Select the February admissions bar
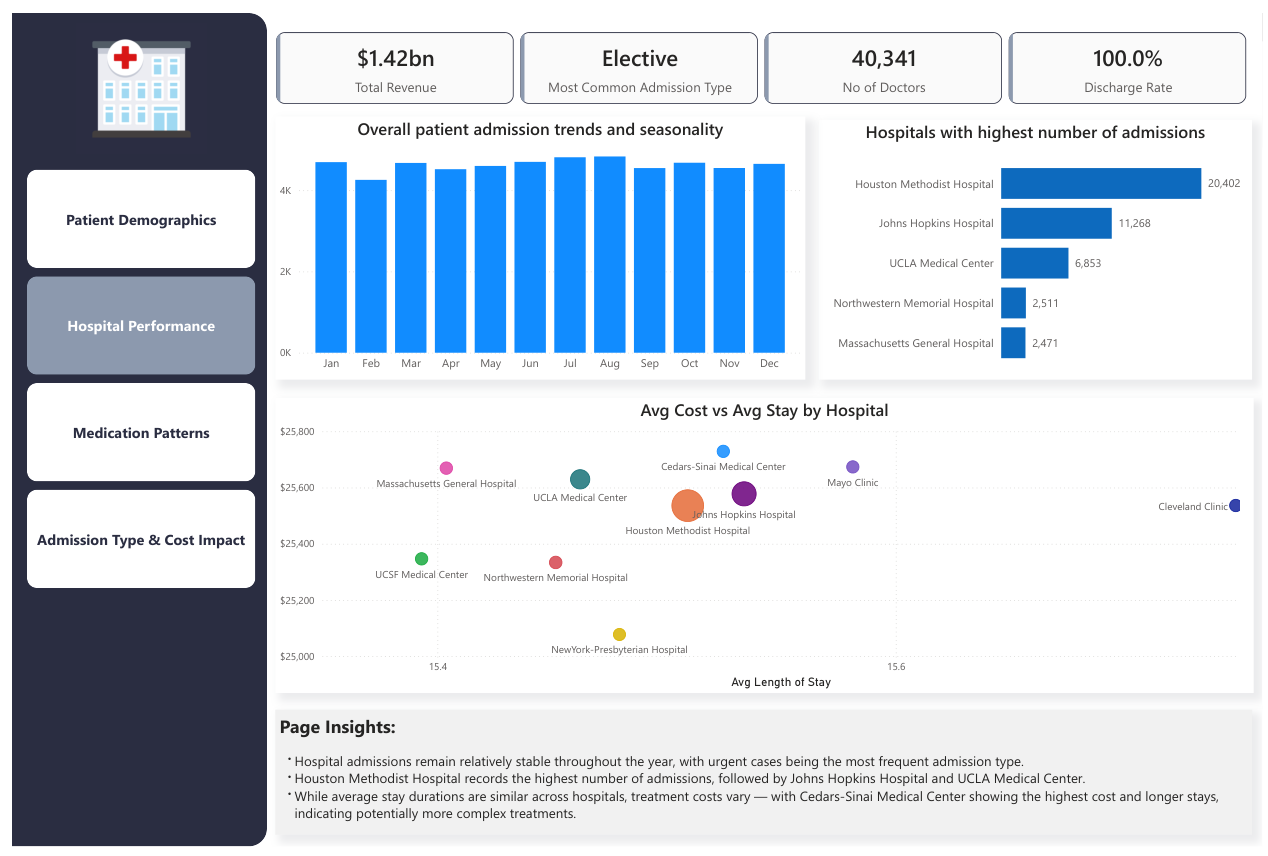1268x856 pixels. click(371, 266)
